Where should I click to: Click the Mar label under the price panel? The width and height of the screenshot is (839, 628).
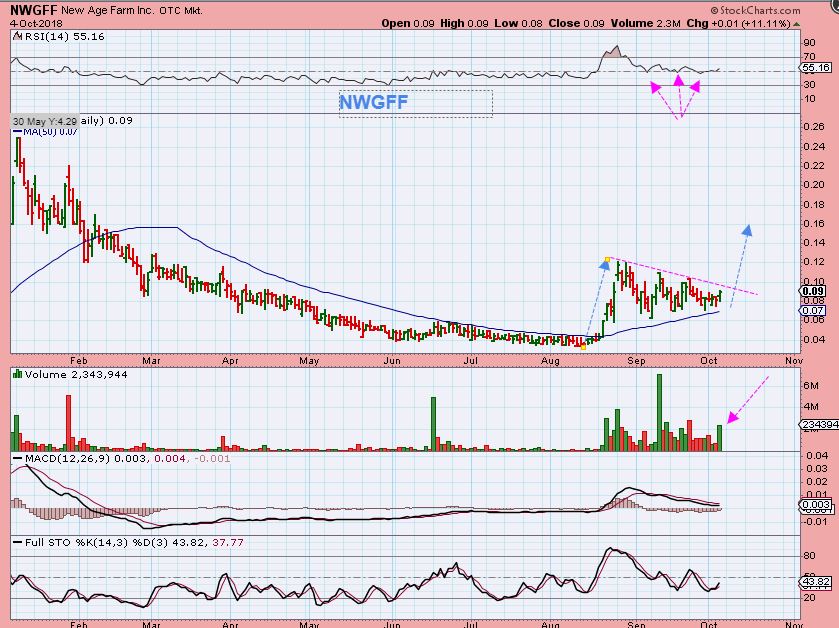click(x=151, y=361)
